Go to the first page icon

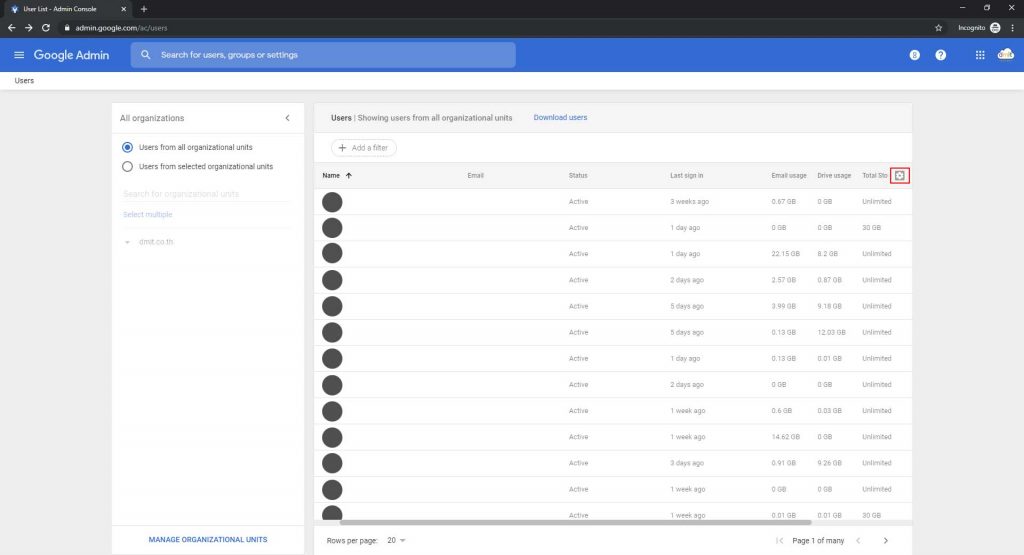click(x=779, y=540)
